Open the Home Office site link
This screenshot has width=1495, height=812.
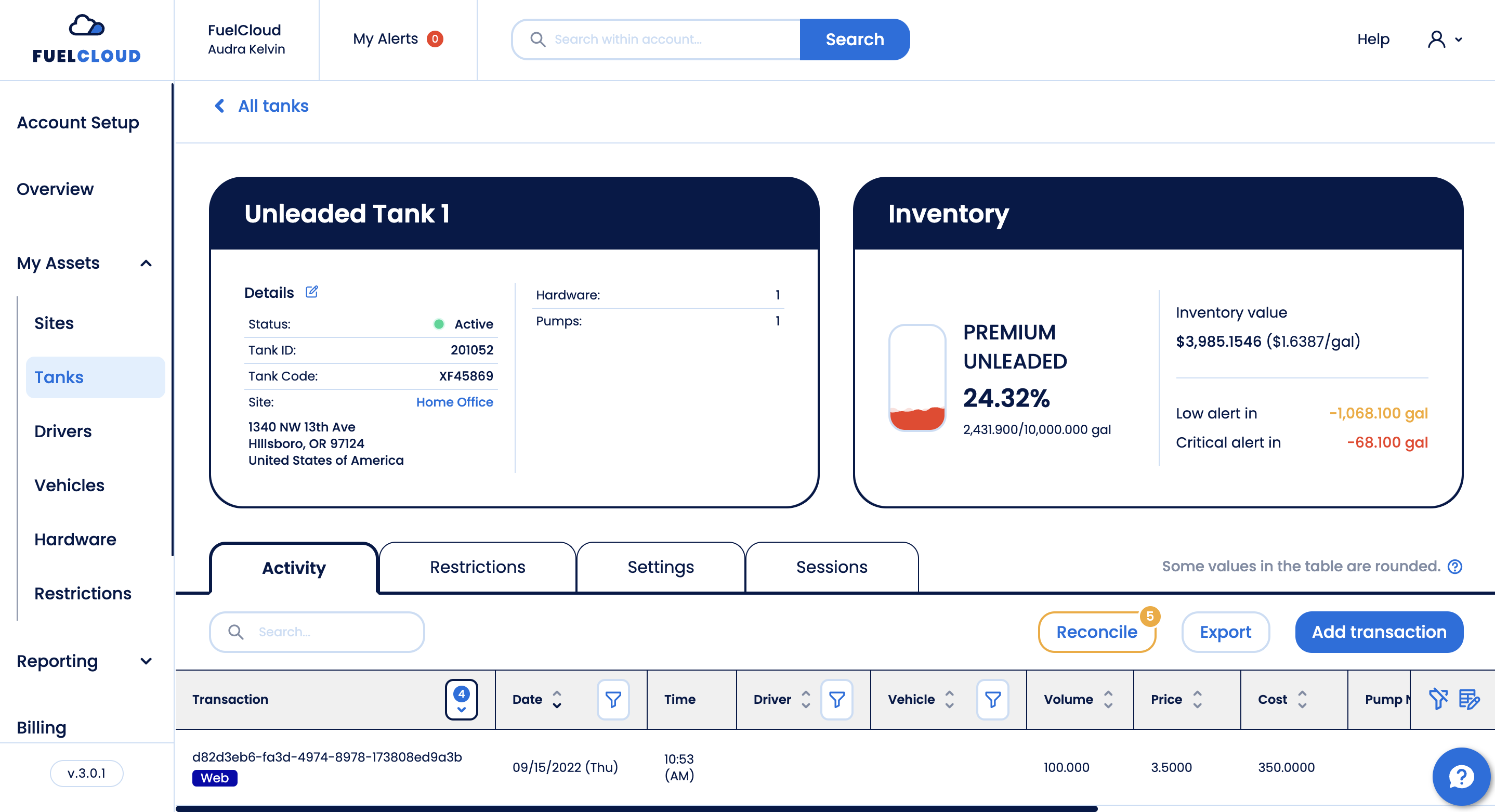click(454, 402)
